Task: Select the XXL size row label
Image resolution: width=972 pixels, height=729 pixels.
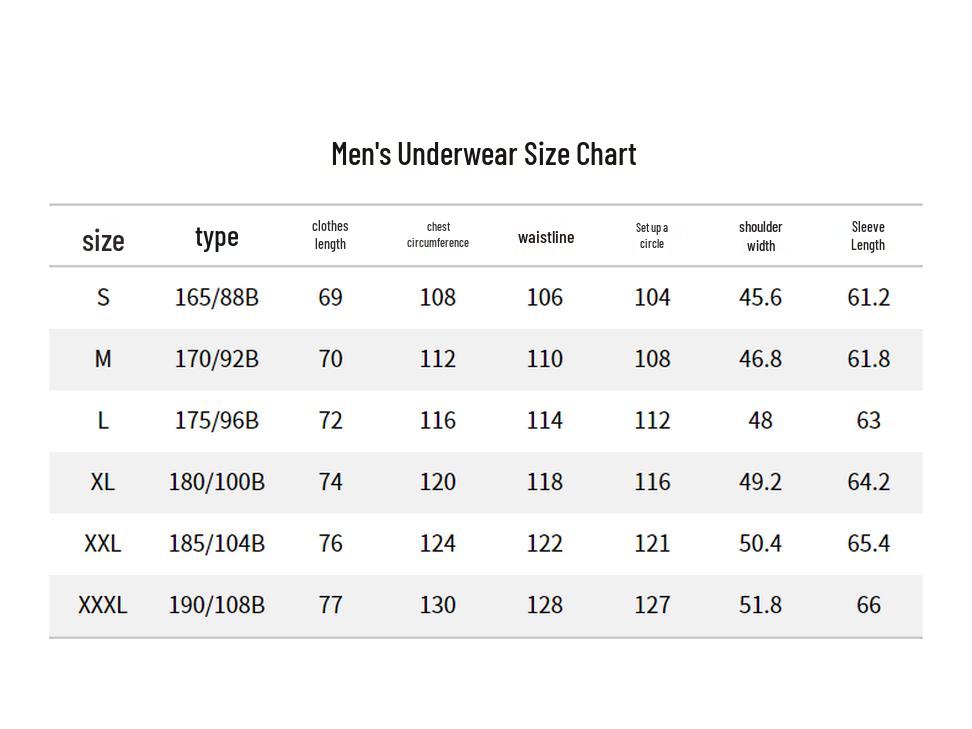Action: pos(103,543)
